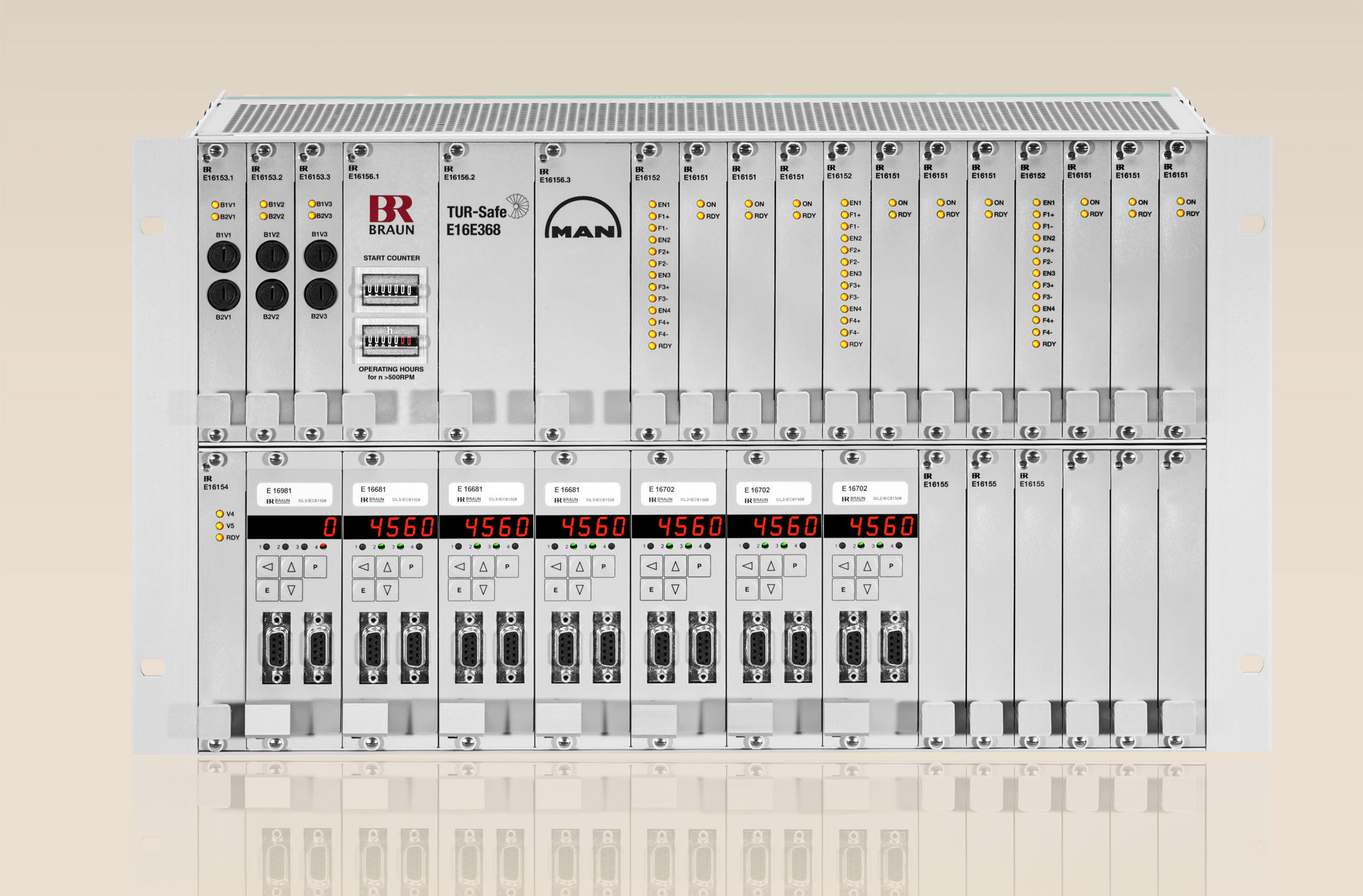
Task: Click the upper B1V3 fuse holder
Action: (x=320, y=255)
